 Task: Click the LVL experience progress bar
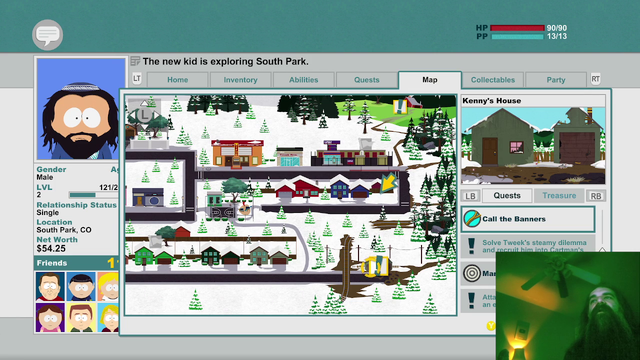tap(93, 195)
